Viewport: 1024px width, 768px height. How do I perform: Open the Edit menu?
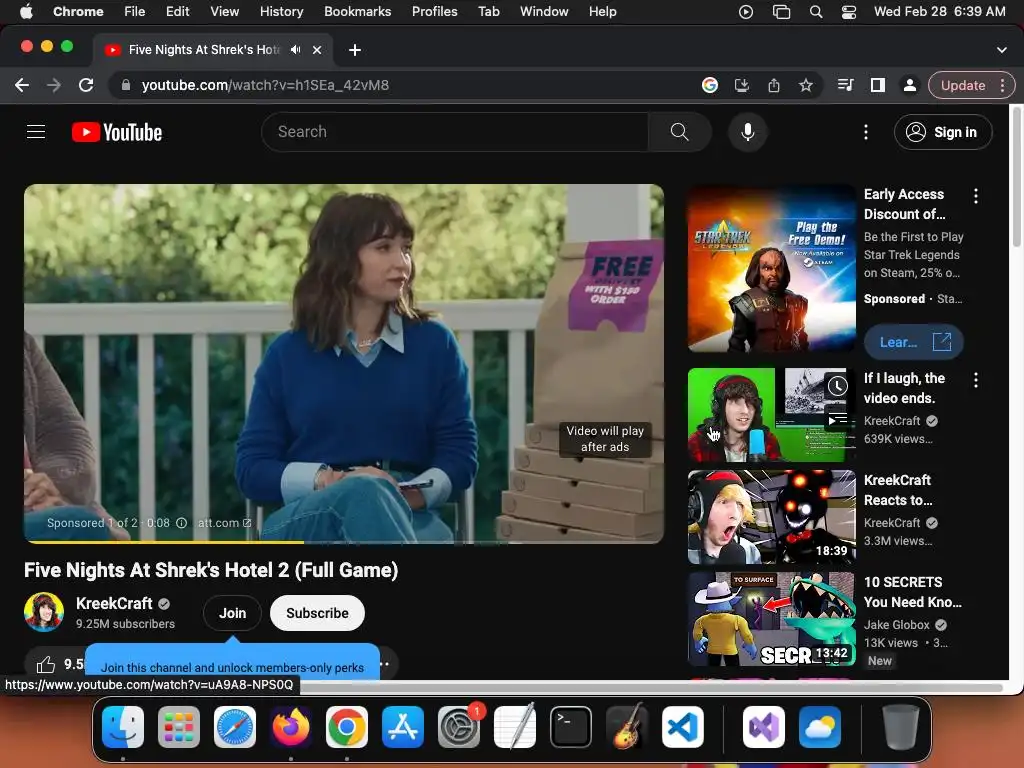(178, 11)
